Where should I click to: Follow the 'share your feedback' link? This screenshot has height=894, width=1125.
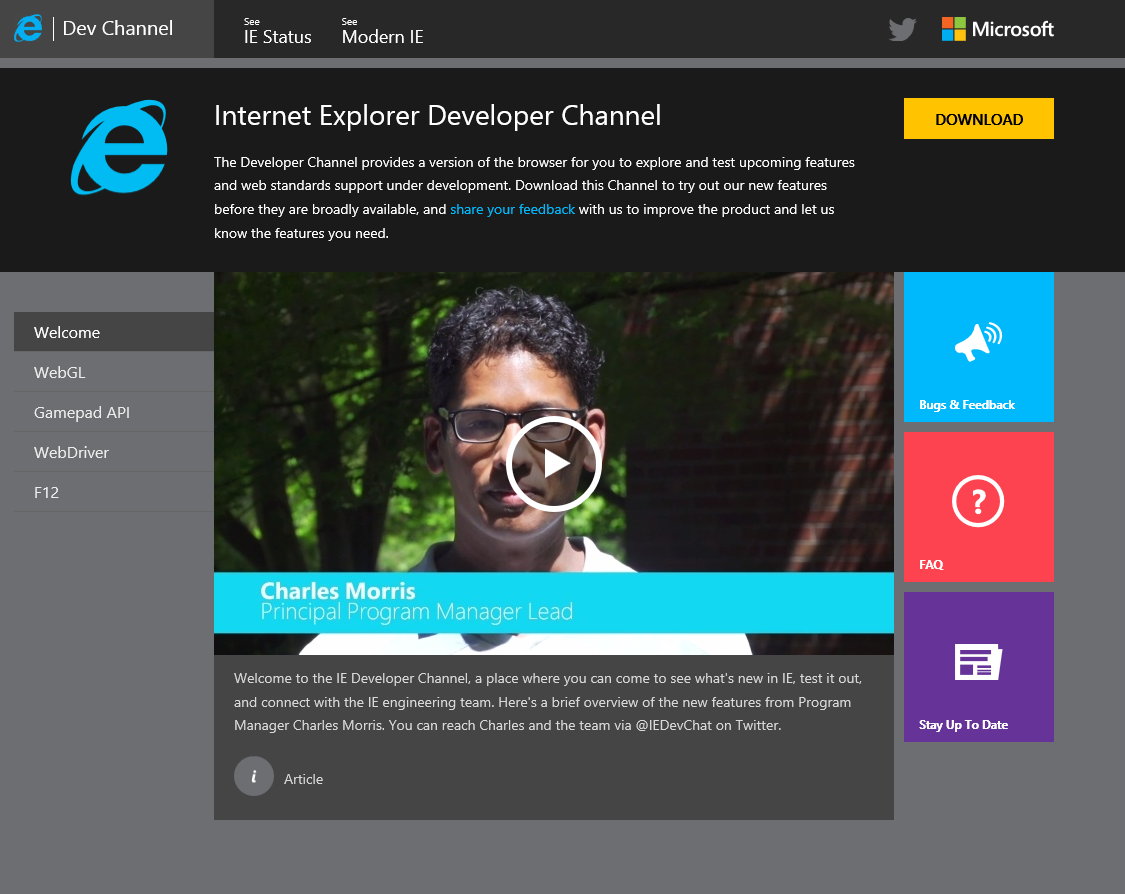[x=512, y=210]
